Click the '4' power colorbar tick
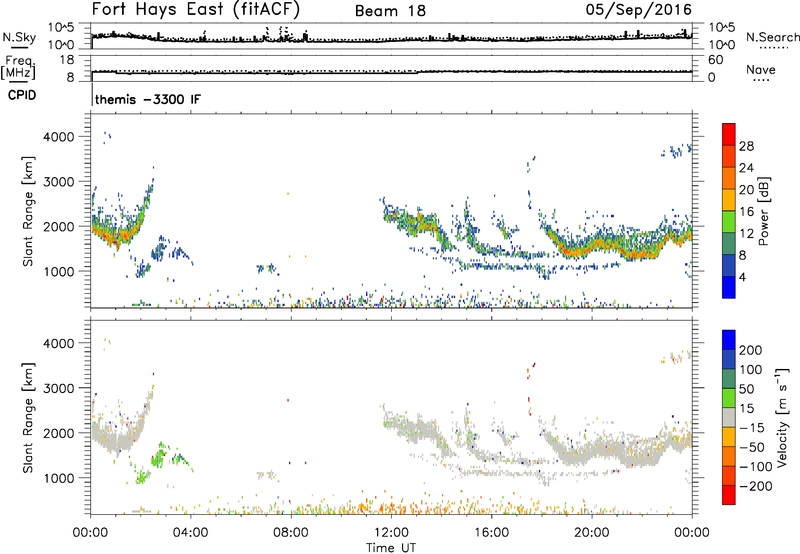 743,277
